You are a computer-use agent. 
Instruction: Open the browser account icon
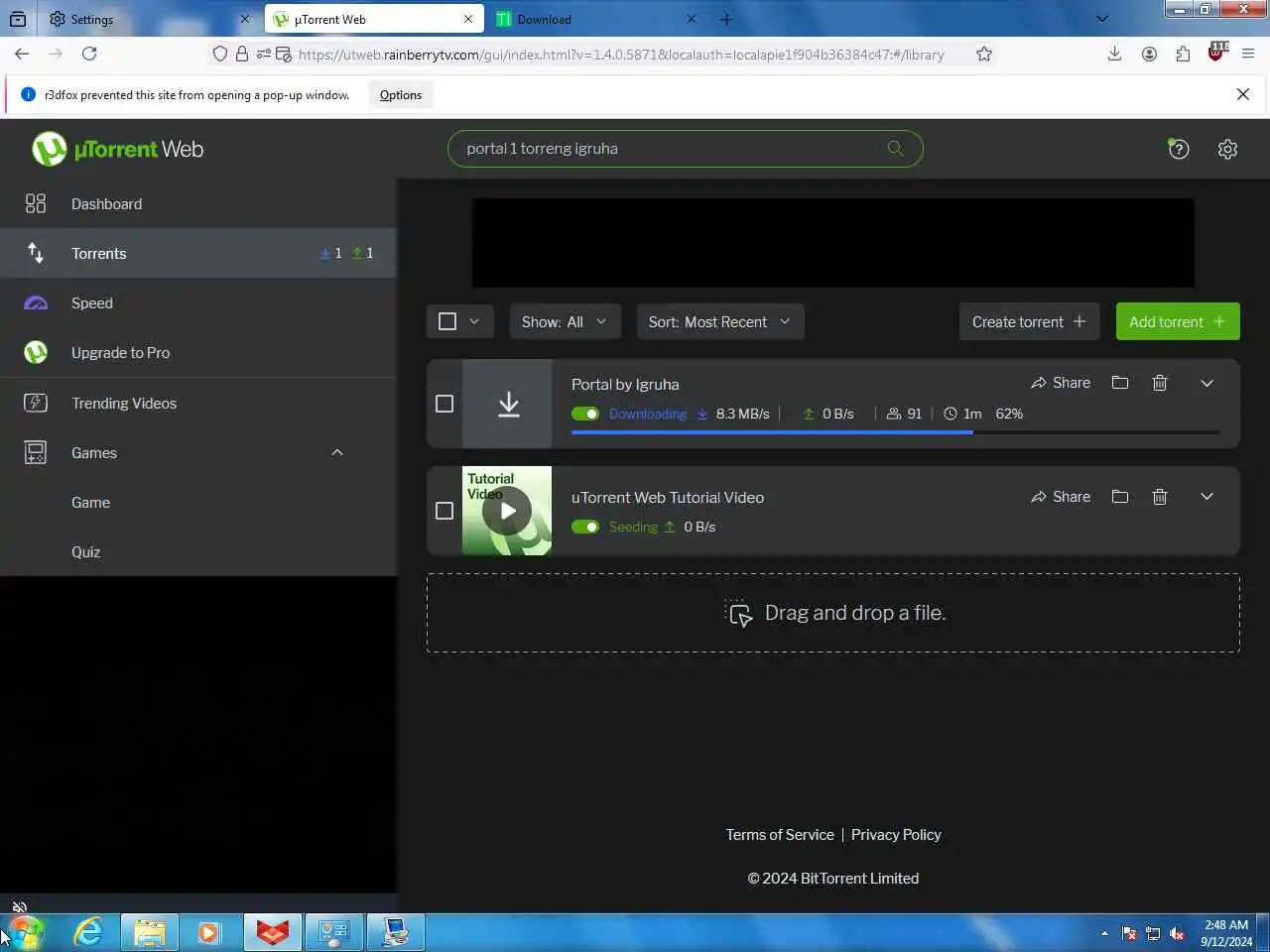(1149, 54)
